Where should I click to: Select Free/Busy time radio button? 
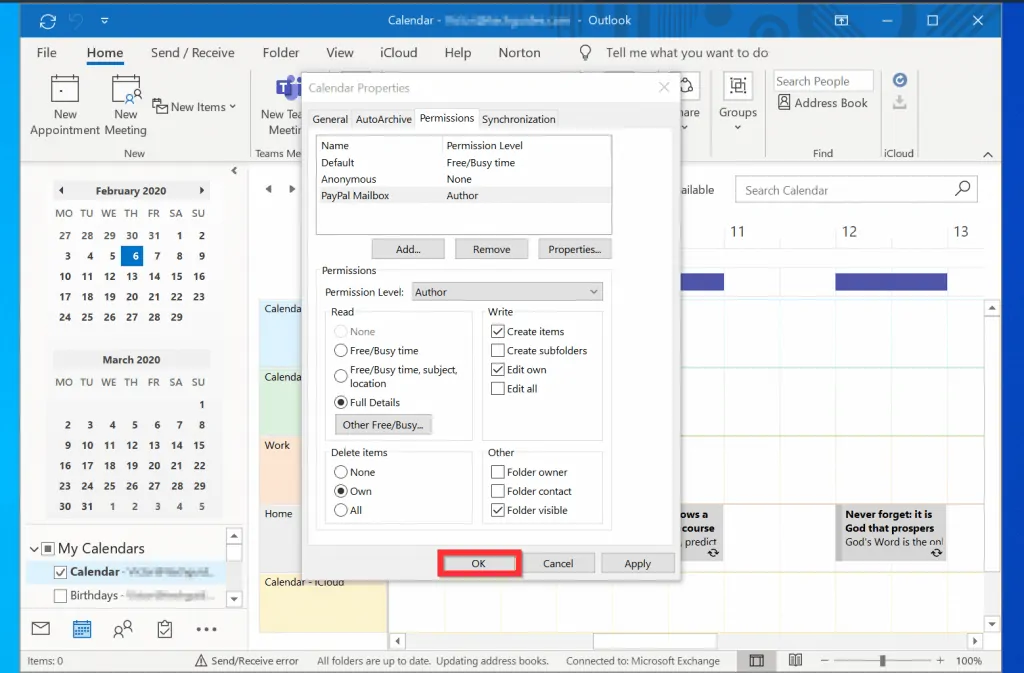coord(341,351)
